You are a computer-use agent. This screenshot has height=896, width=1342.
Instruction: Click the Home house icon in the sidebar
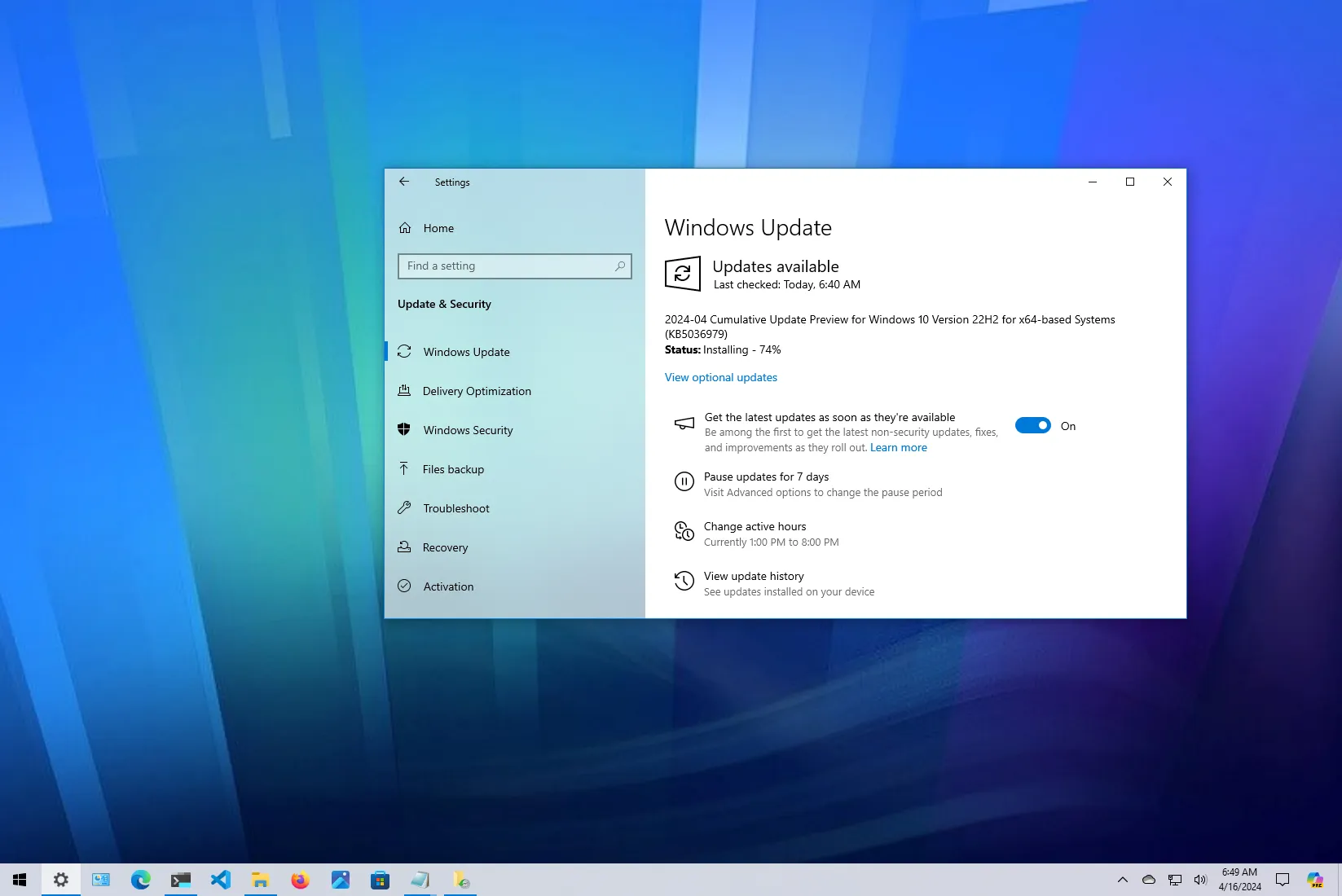(x=405, y=228)
